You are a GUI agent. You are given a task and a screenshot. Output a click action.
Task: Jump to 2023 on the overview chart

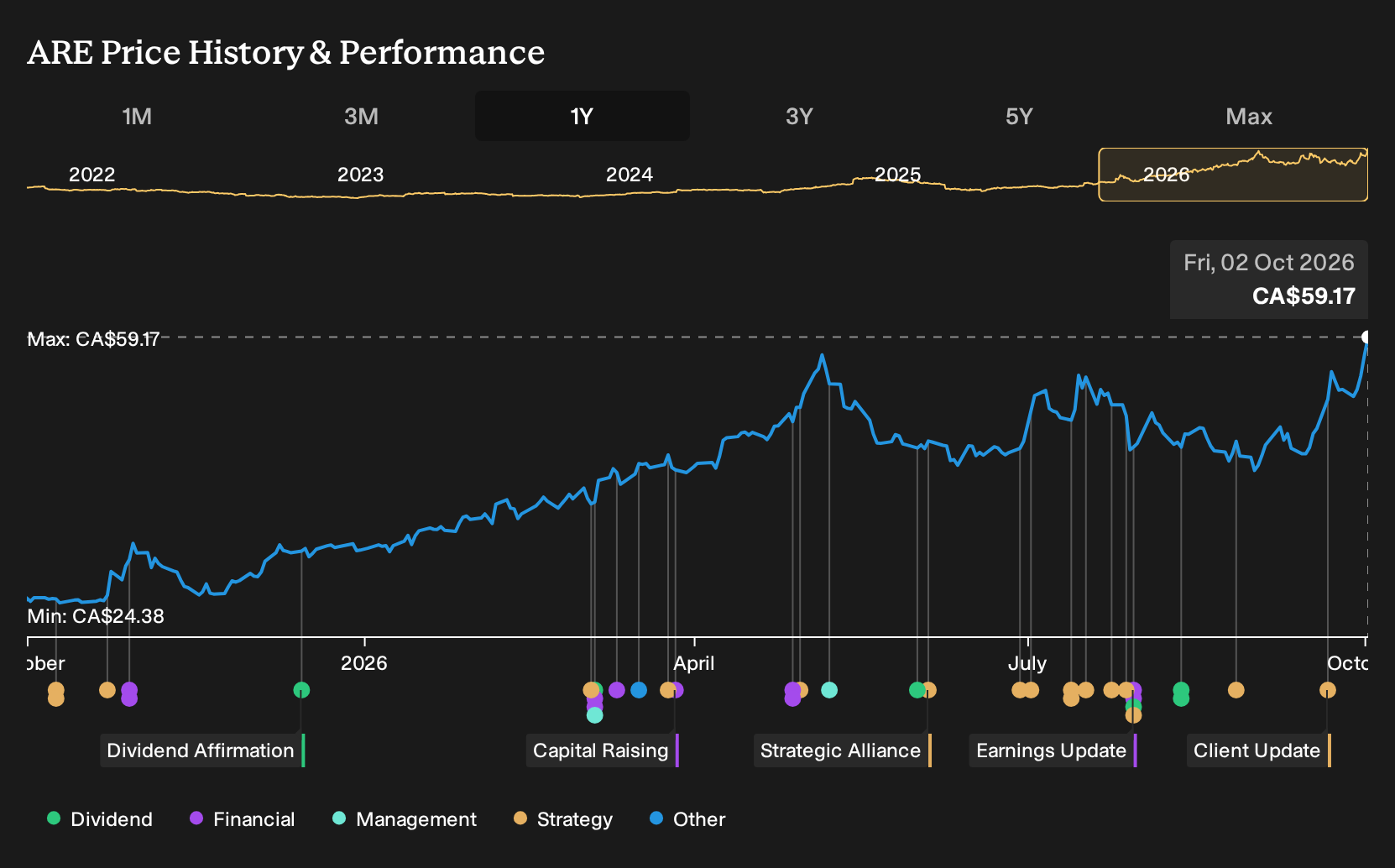(360, 175)
